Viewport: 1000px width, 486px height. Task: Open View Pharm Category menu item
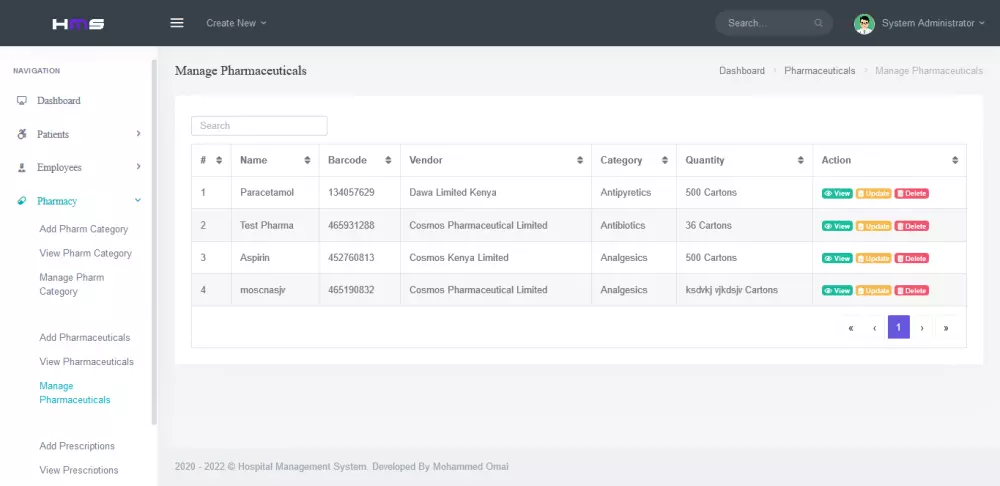point(85,253)
